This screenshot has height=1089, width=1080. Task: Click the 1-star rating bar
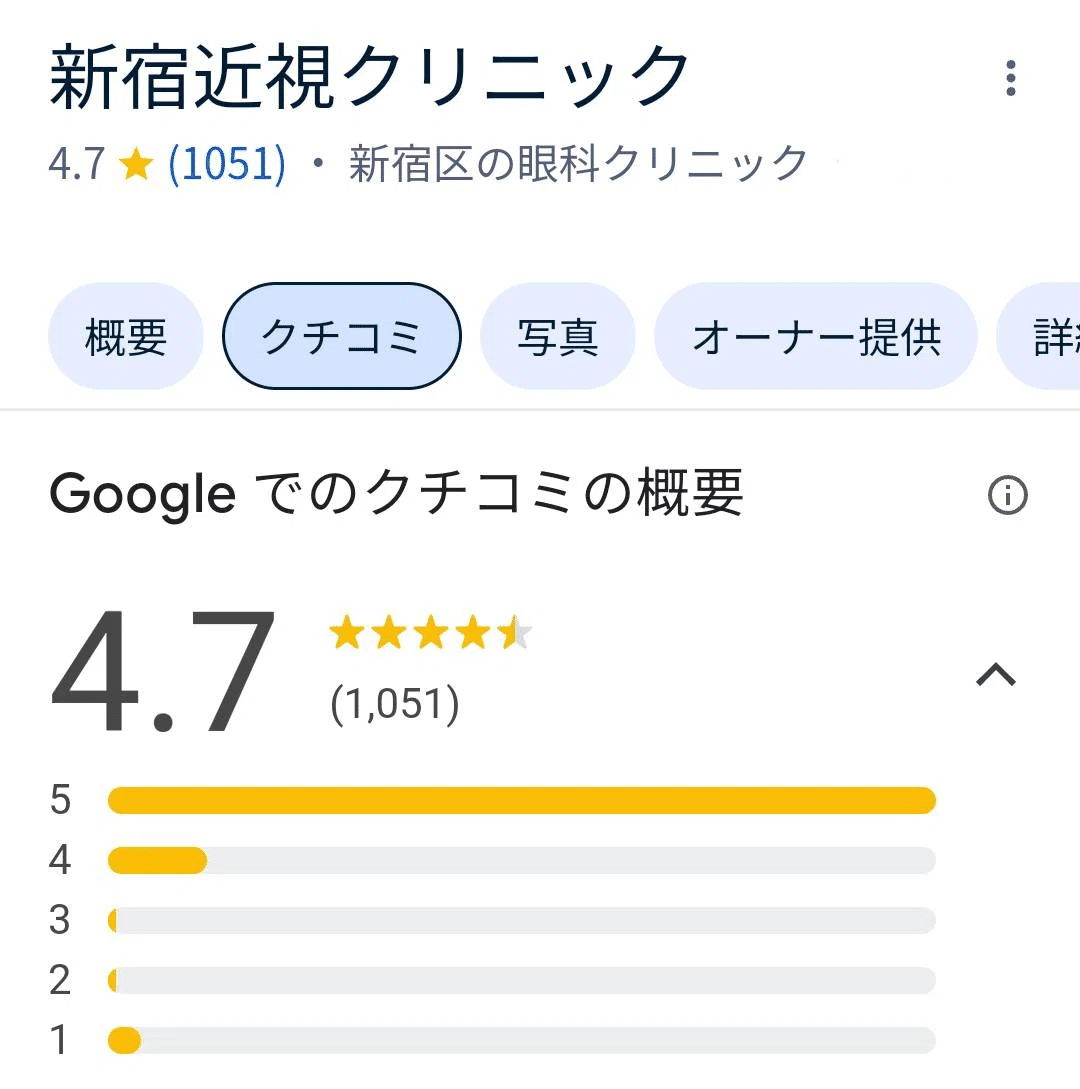[521, 1040]
